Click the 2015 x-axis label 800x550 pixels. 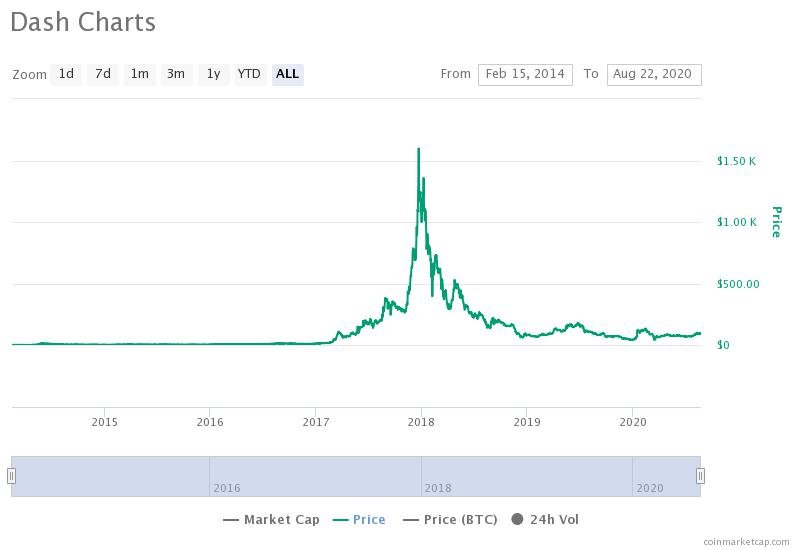[105, 422]
